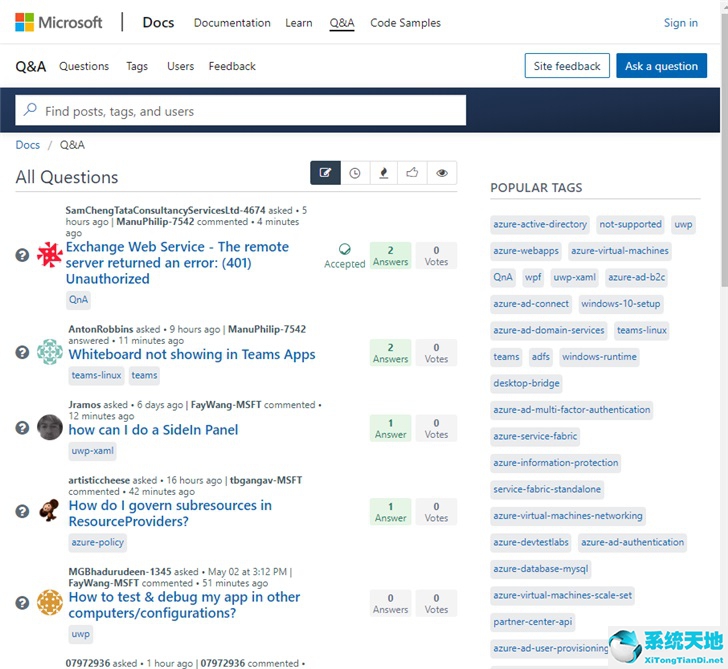Click the Microsoft logo
728x669 pixels.
coord(58,22)
